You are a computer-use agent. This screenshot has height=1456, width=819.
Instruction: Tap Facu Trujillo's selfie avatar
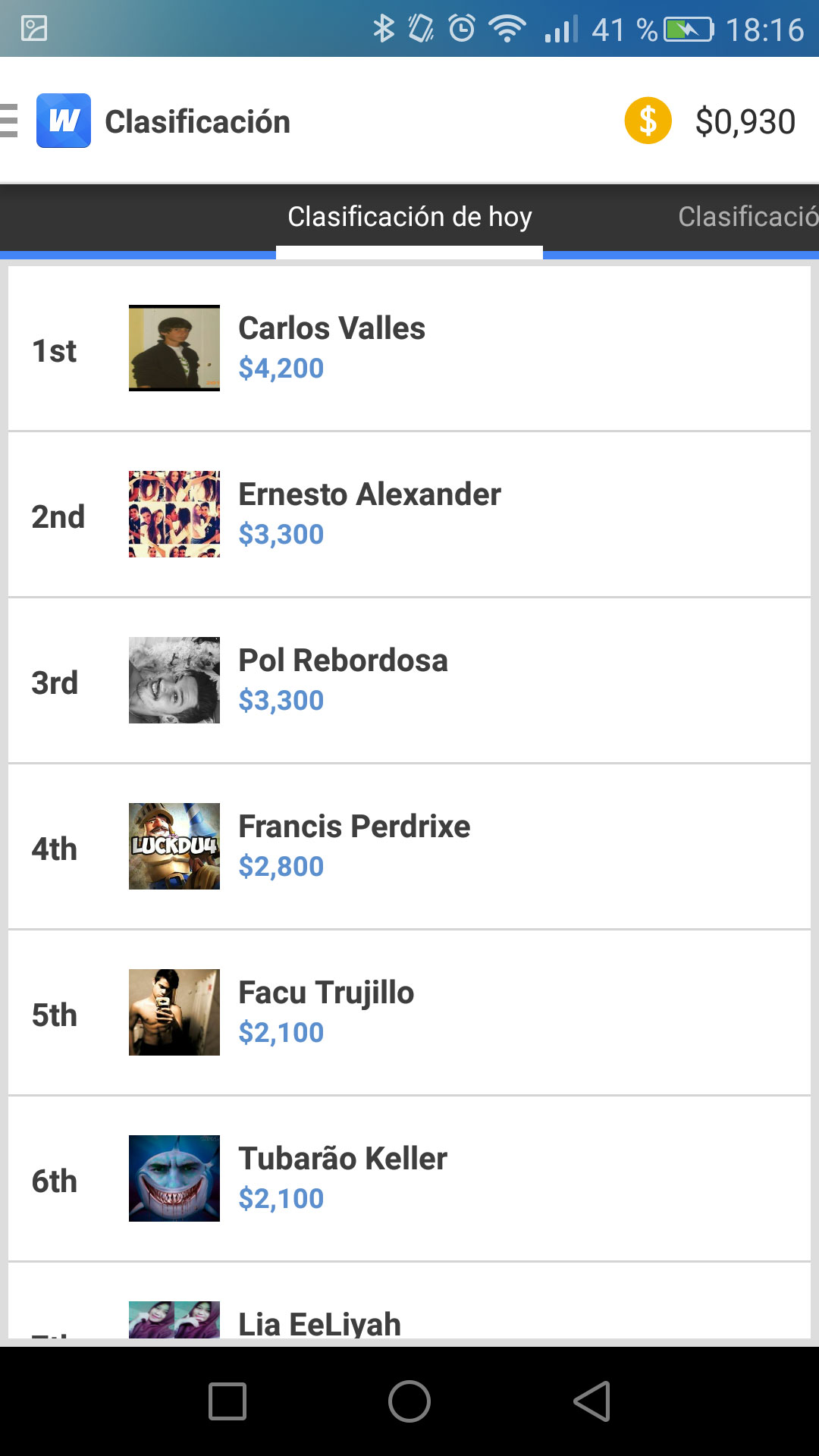[x=174, y=1012]
